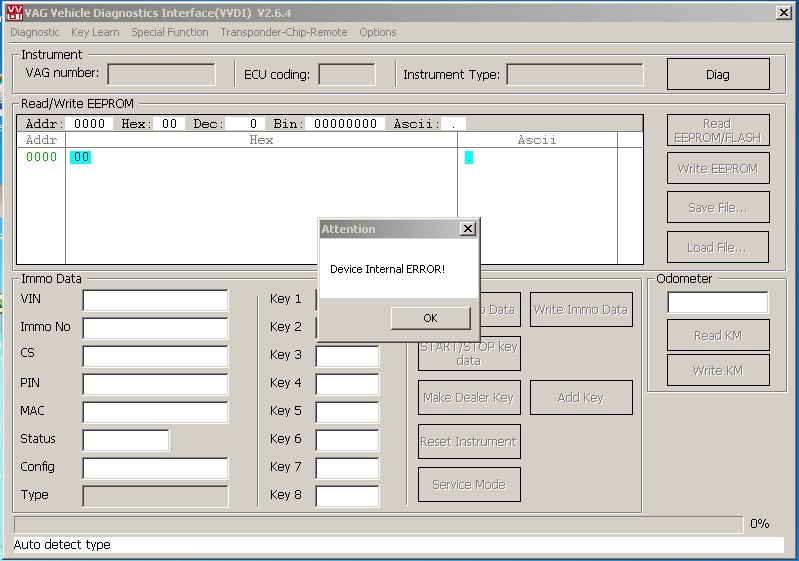Select highlighted hex byte 00 in editor
The image size is (799, 561).
pyautogui.click(x=81, y=157)
